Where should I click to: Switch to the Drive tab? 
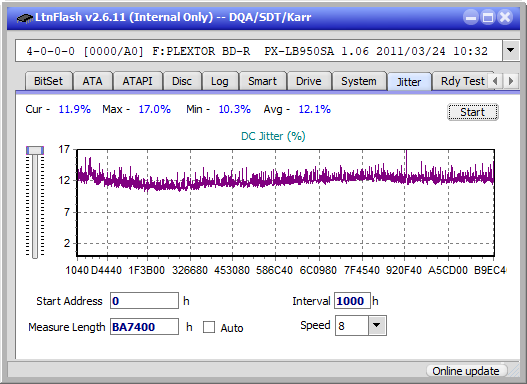coord(309,81)
